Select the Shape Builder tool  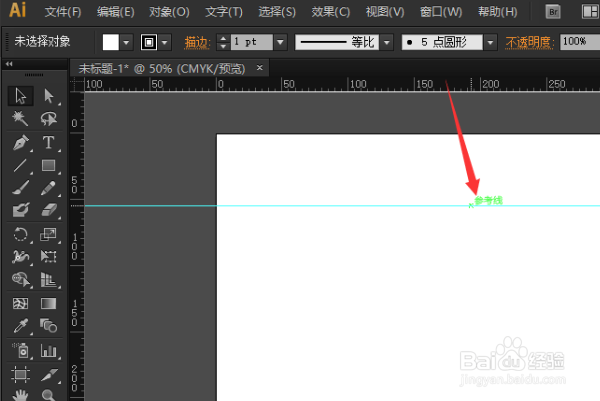coord(20,280)
